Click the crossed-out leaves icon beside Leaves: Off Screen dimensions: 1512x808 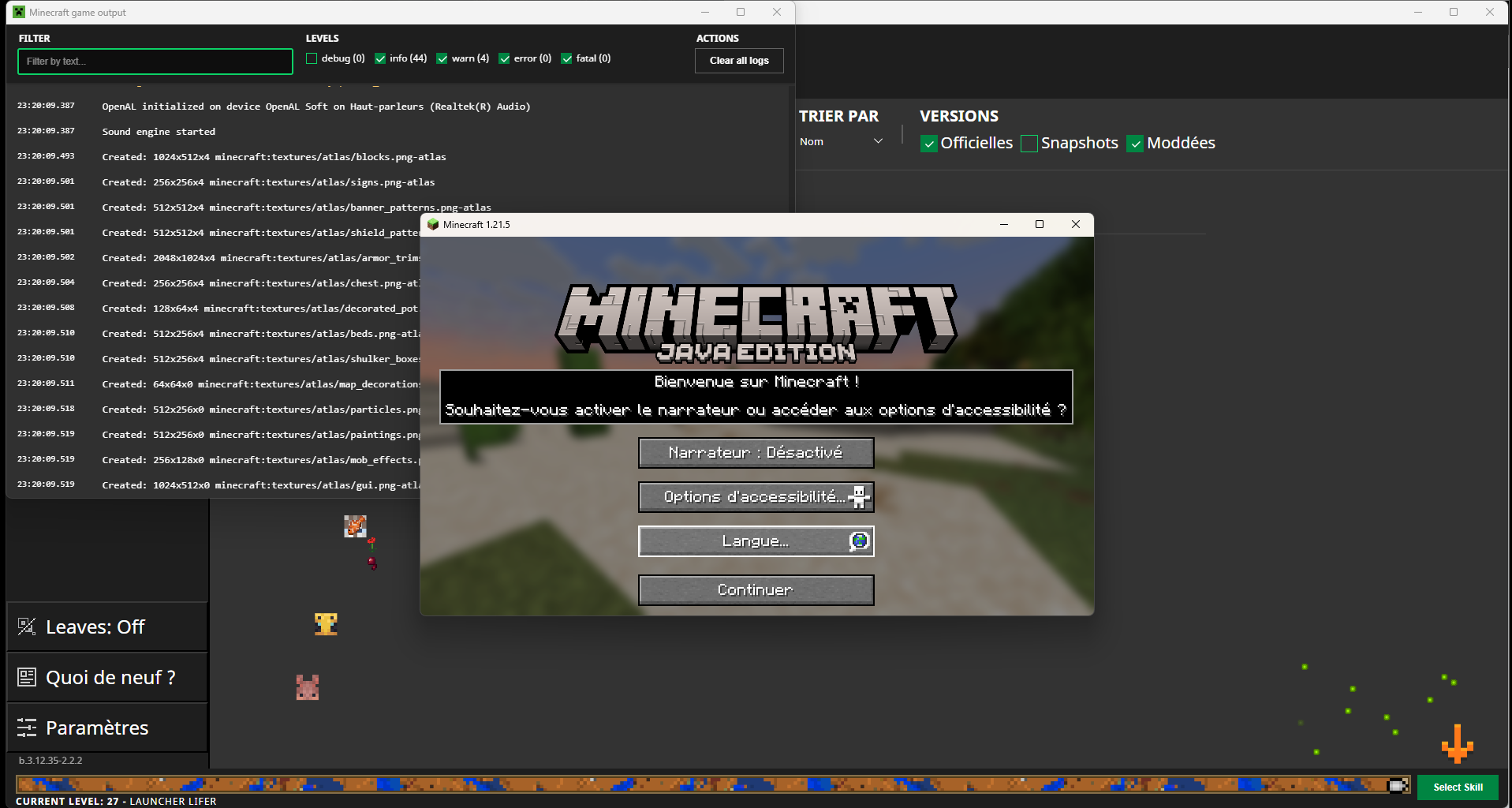(27, 627)
